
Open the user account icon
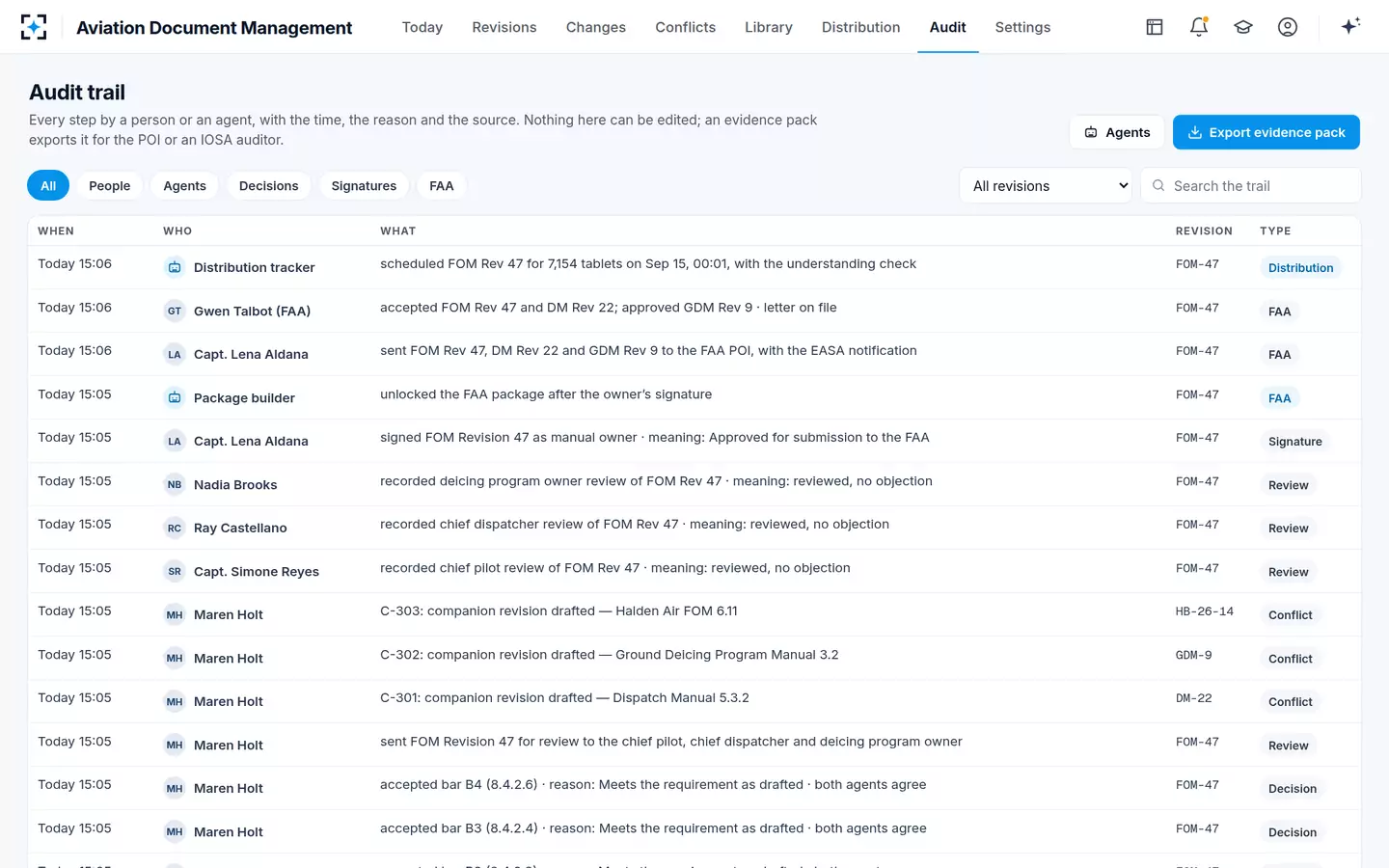pyautogui.click(x=1288, y=27)
